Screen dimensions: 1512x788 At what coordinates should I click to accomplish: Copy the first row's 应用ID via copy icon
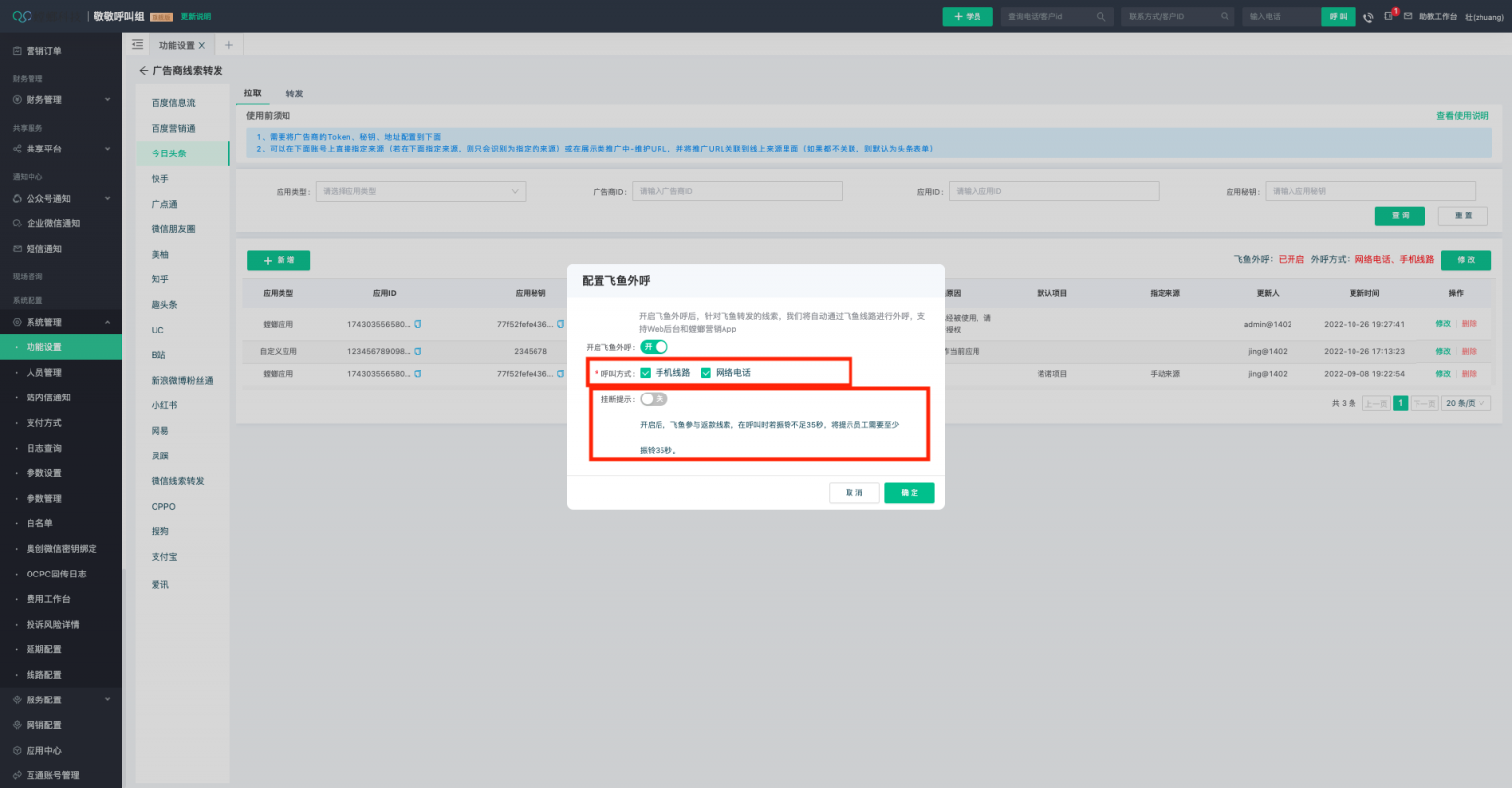pyautogui.click(x=418, y=324)
